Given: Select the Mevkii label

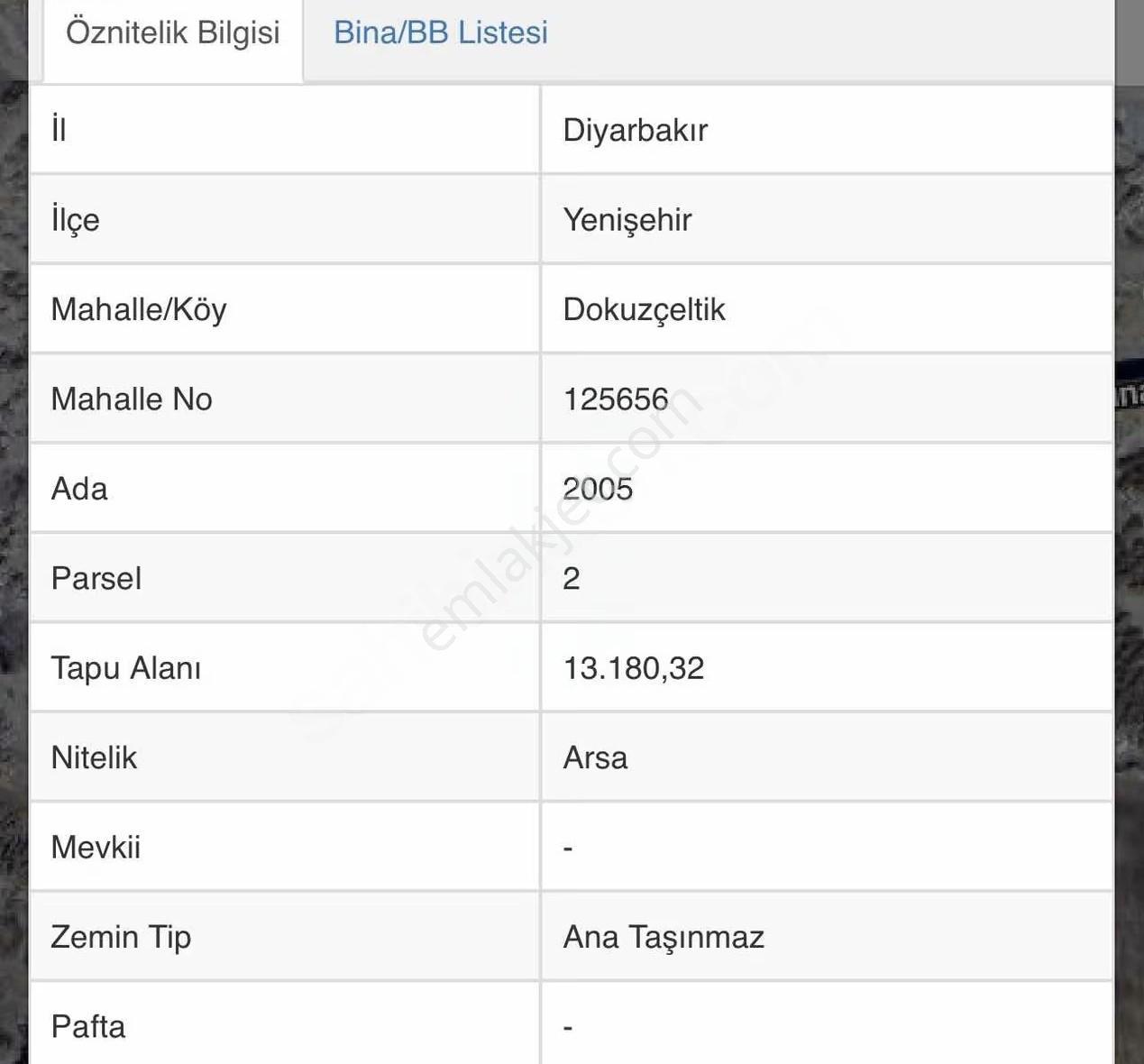Looking at the screenshot, I should click(x=96, y=847).
